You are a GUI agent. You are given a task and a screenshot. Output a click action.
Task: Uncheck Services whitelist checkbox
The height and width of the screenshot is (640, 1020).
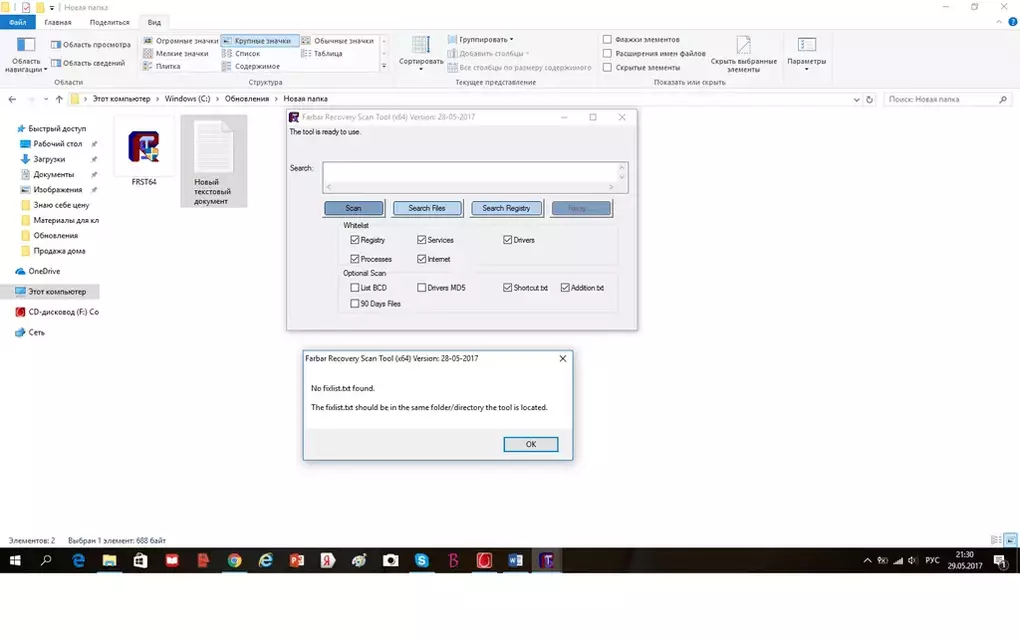click(422, 240)
